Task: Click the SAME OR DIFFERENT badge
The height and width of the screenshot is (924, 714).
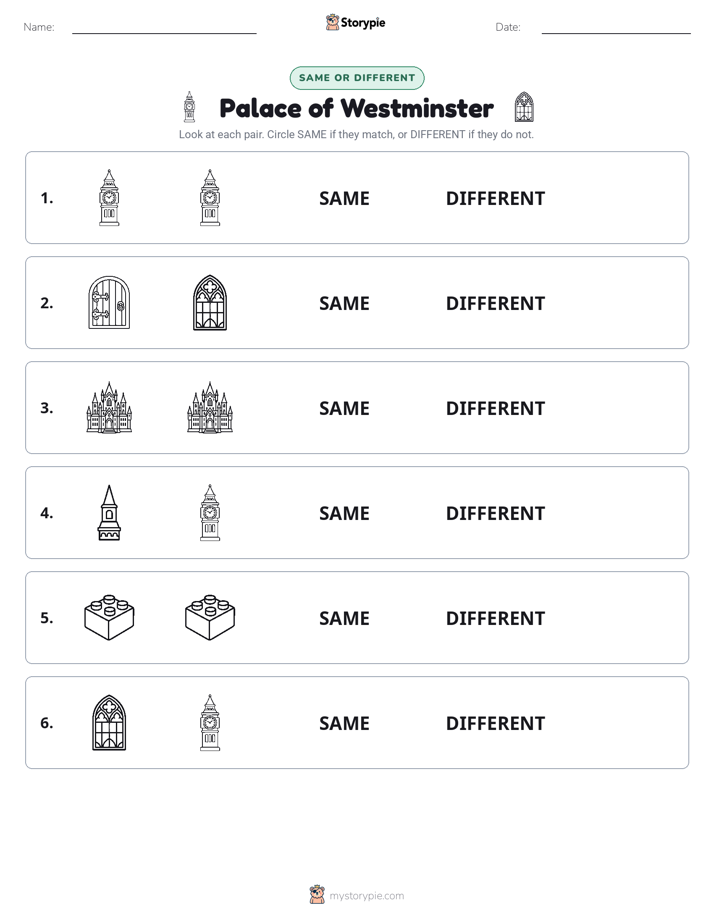Action: coord(357,78)
